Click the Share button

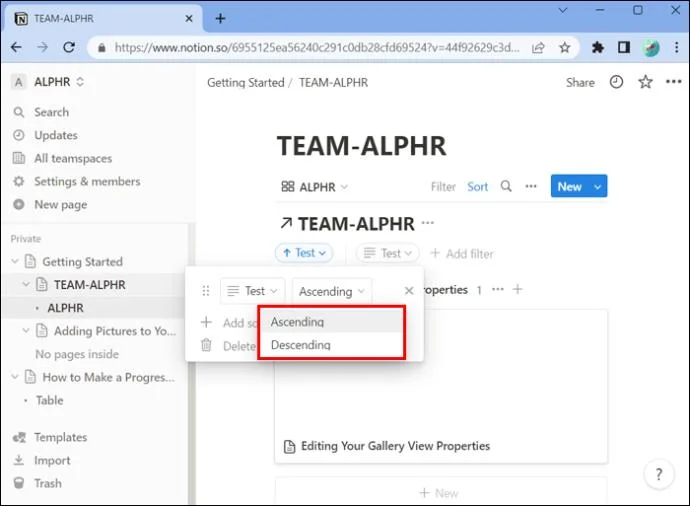tap(580, 82)
